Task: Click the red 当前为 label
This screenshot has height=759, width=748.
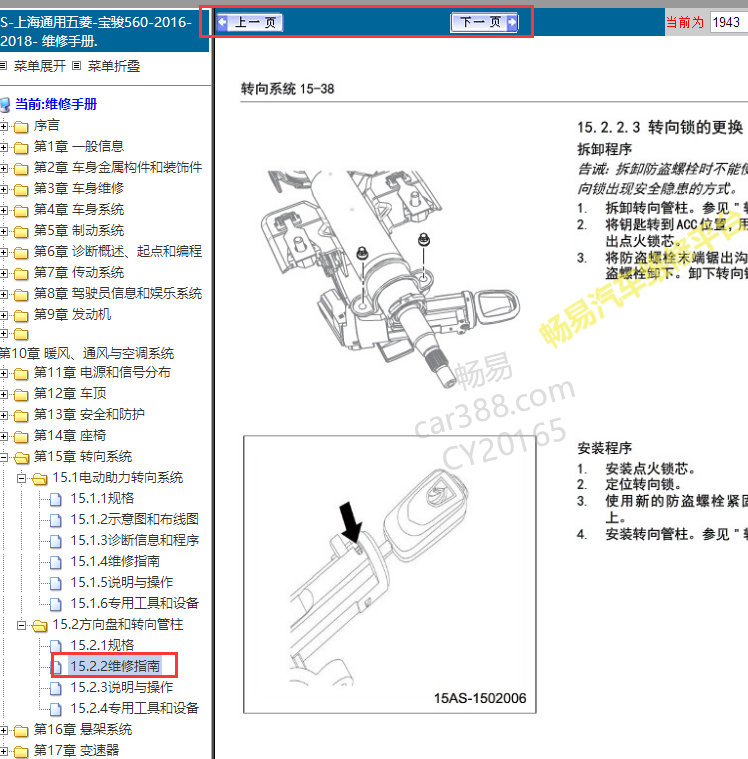Action: point(685,22)
